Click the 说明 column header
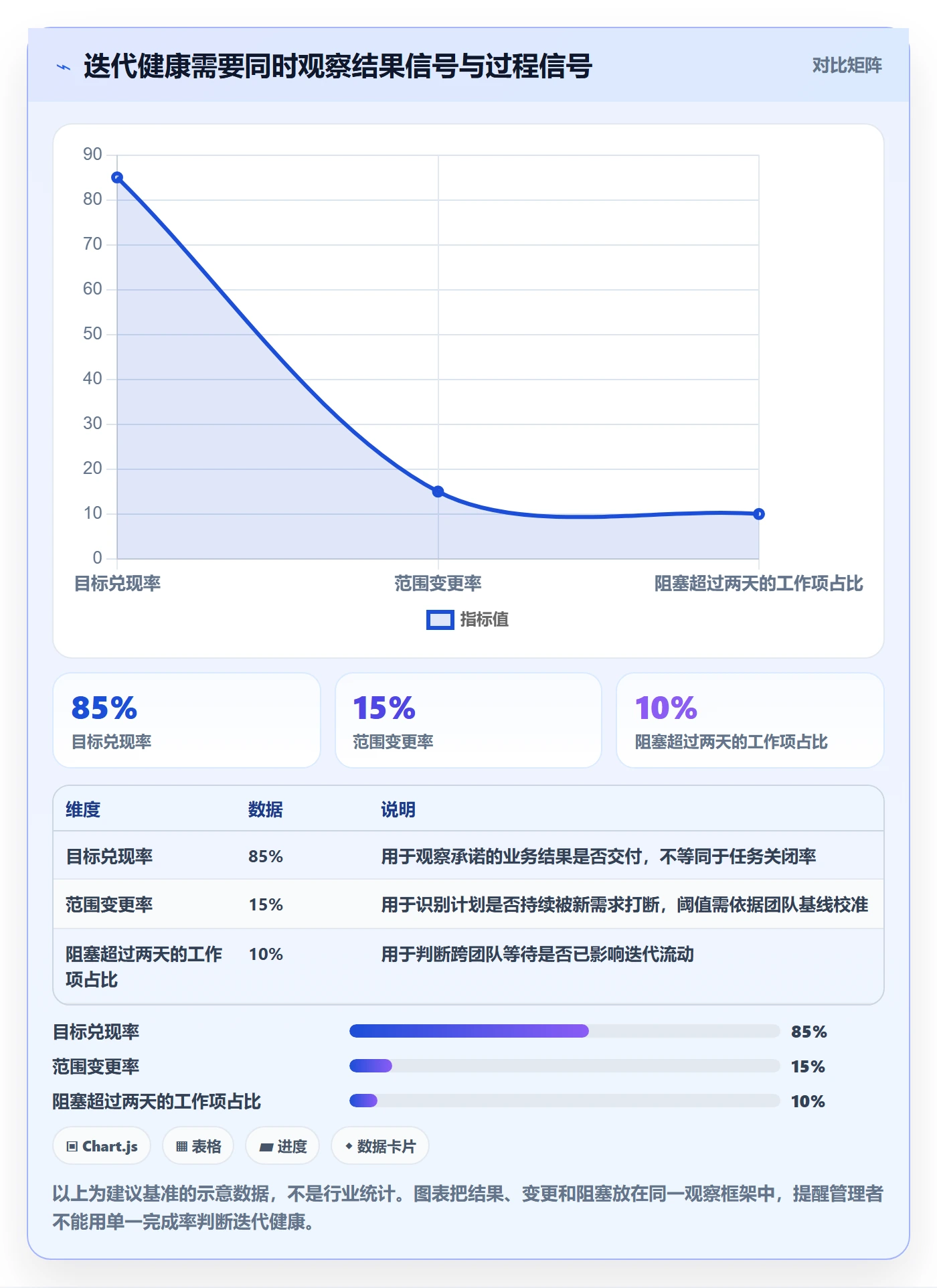Image resolution: width=937 pixels, height=1288 pixels. click(398, 809)
